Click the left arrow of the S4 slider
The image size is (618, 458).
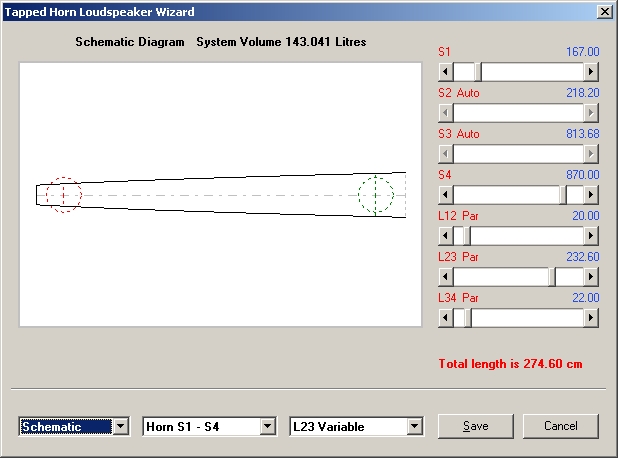(x=446, y=195)
